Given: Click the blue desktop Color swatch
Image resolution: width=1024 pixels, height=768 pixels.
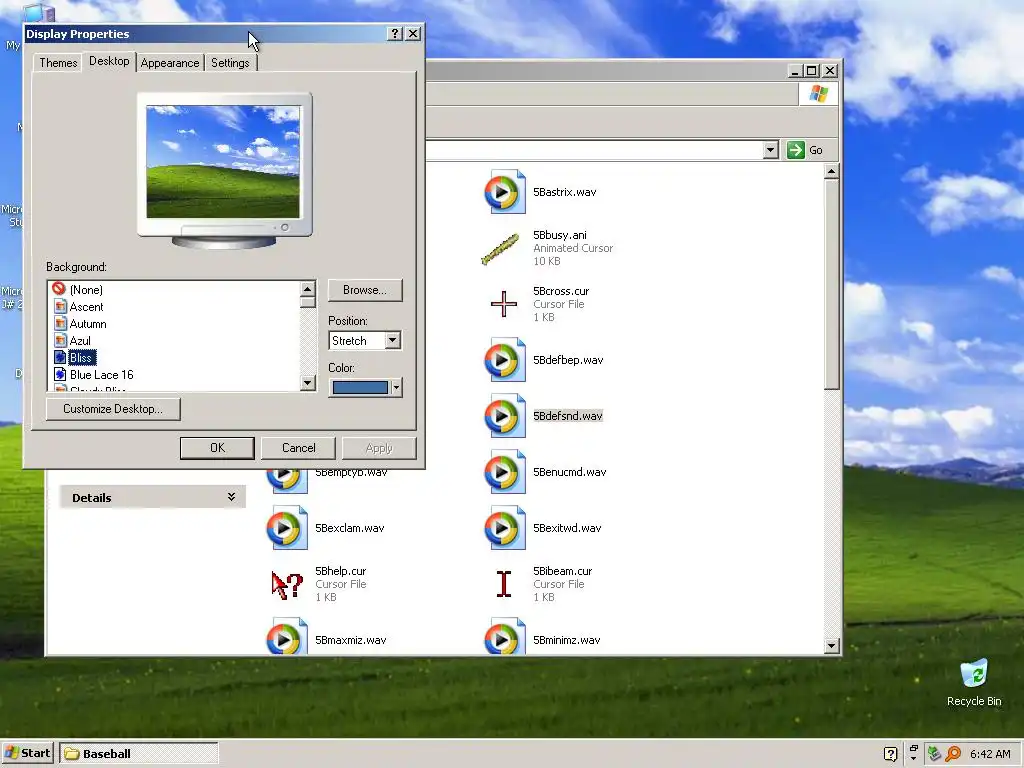Looking at the screenshot, I should [360, 387].
